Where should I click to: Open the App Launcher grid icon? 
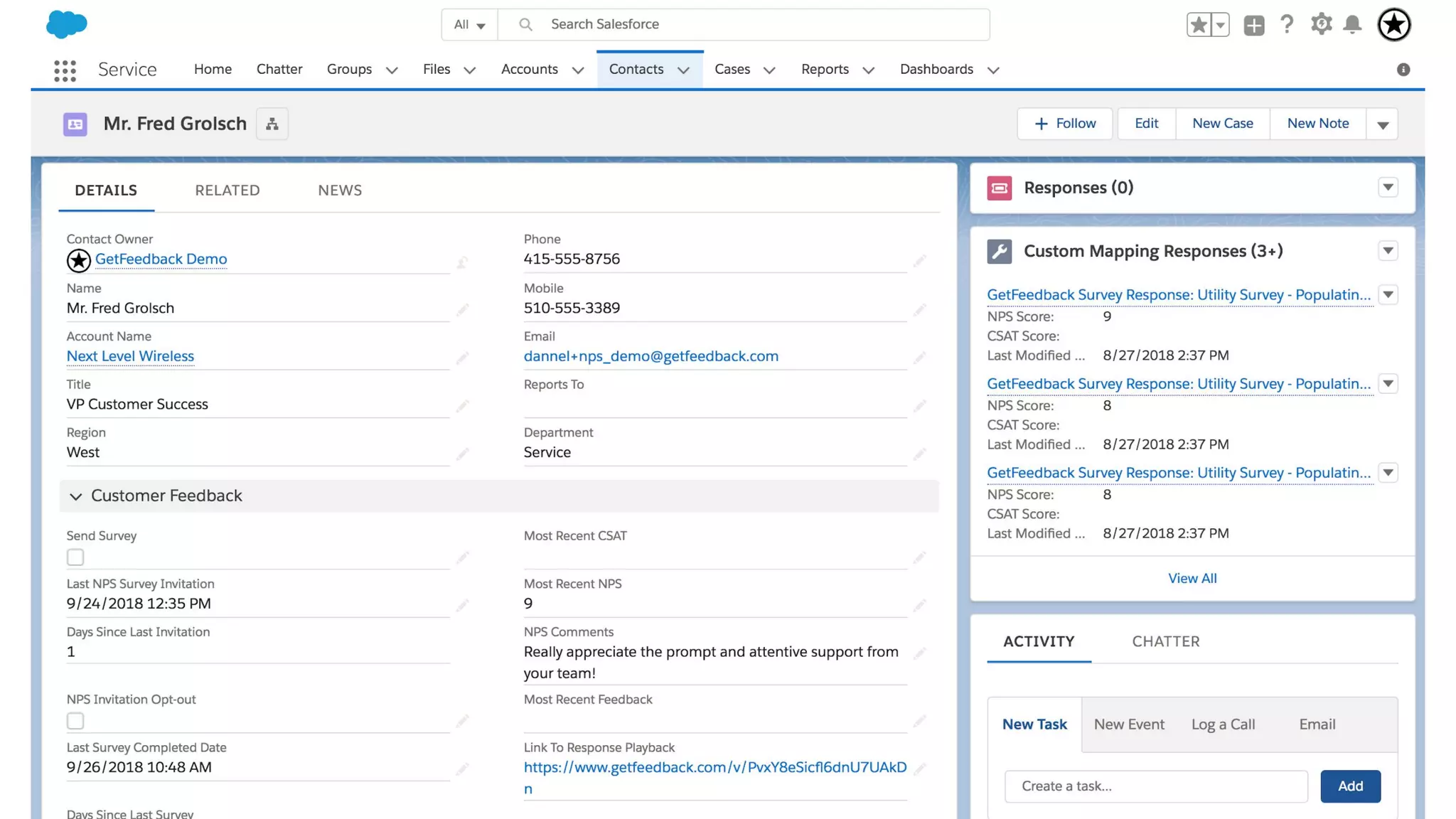coord(65,70)
